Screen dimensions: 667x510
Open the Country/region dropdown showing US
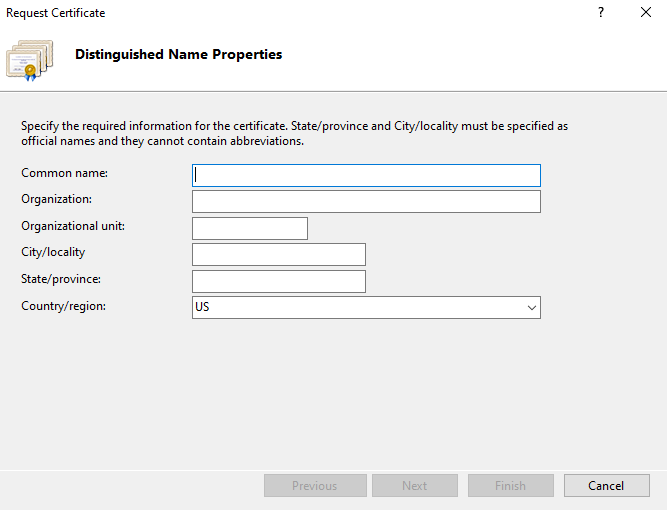(366, 307)
